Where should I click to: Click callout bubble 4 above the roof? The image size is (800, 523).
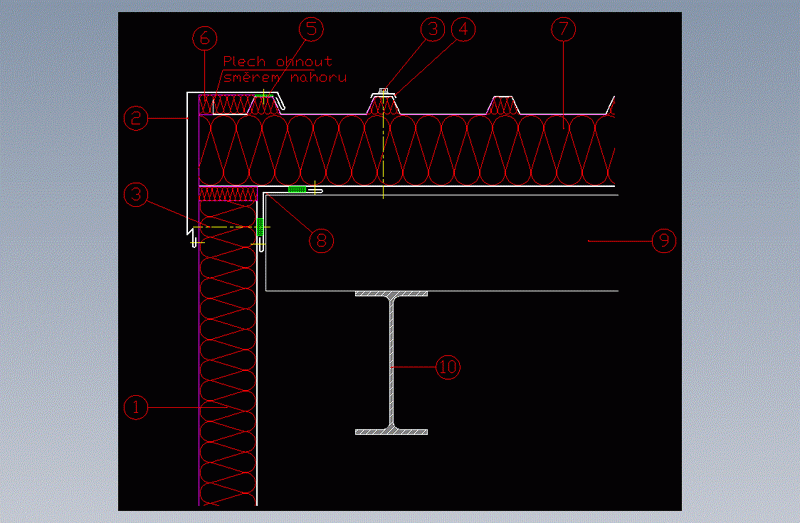point(461,29)
